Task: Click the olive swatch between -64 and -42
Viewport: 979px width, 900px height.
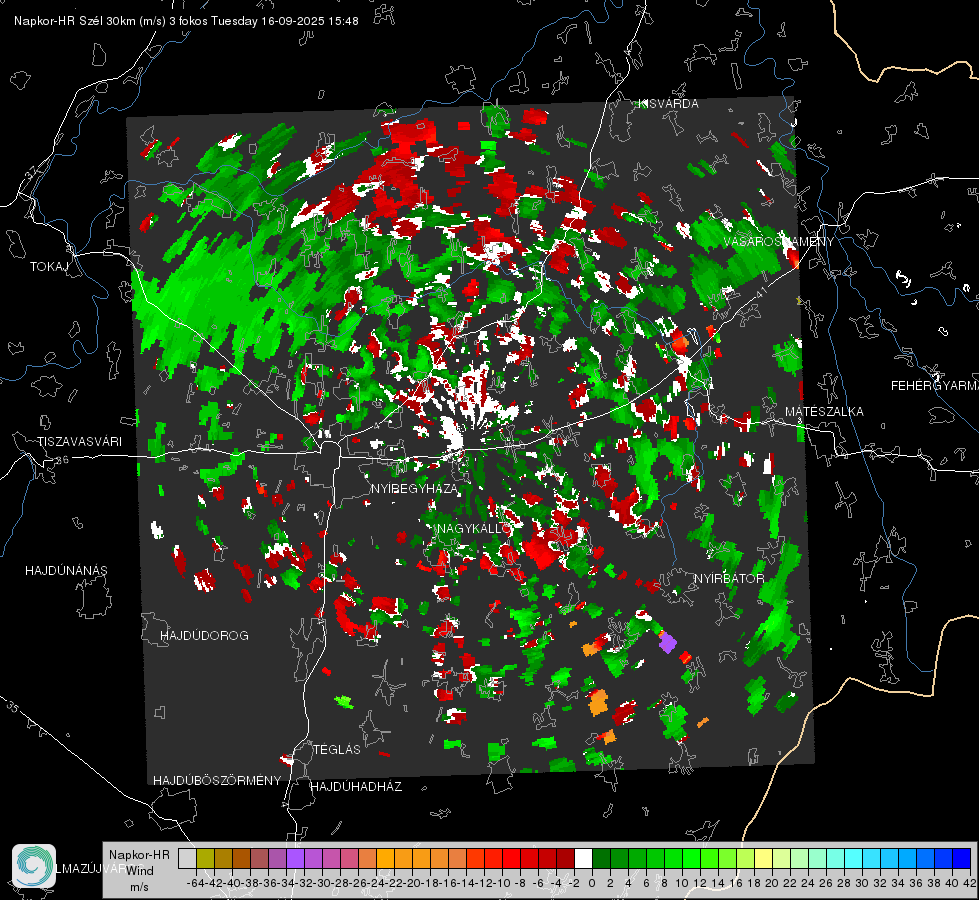Action: pos(205,858)
